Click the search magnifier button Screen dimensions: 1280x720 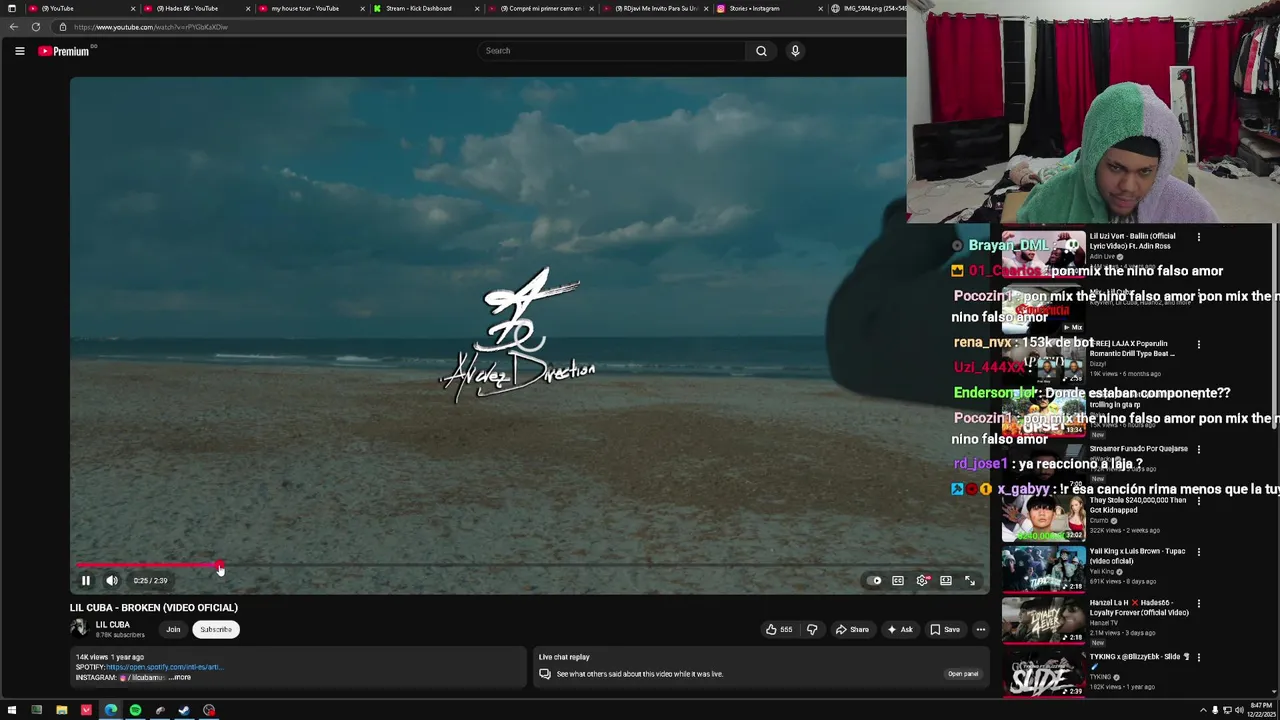click(x=761, y=51)
